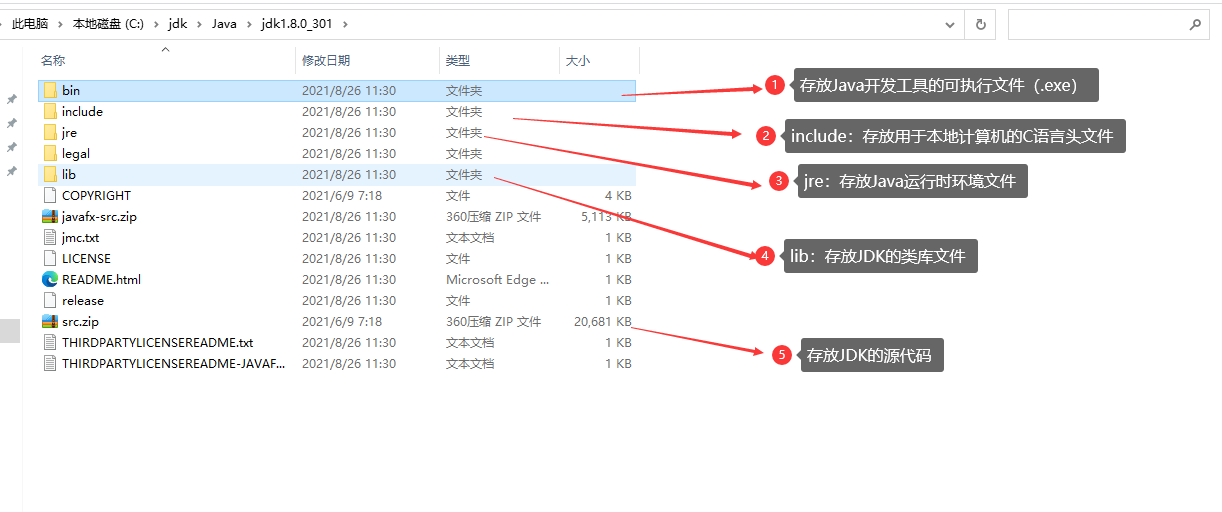Open the address bar history dropdown
1222x512 pixels.
tap(950, 24)
